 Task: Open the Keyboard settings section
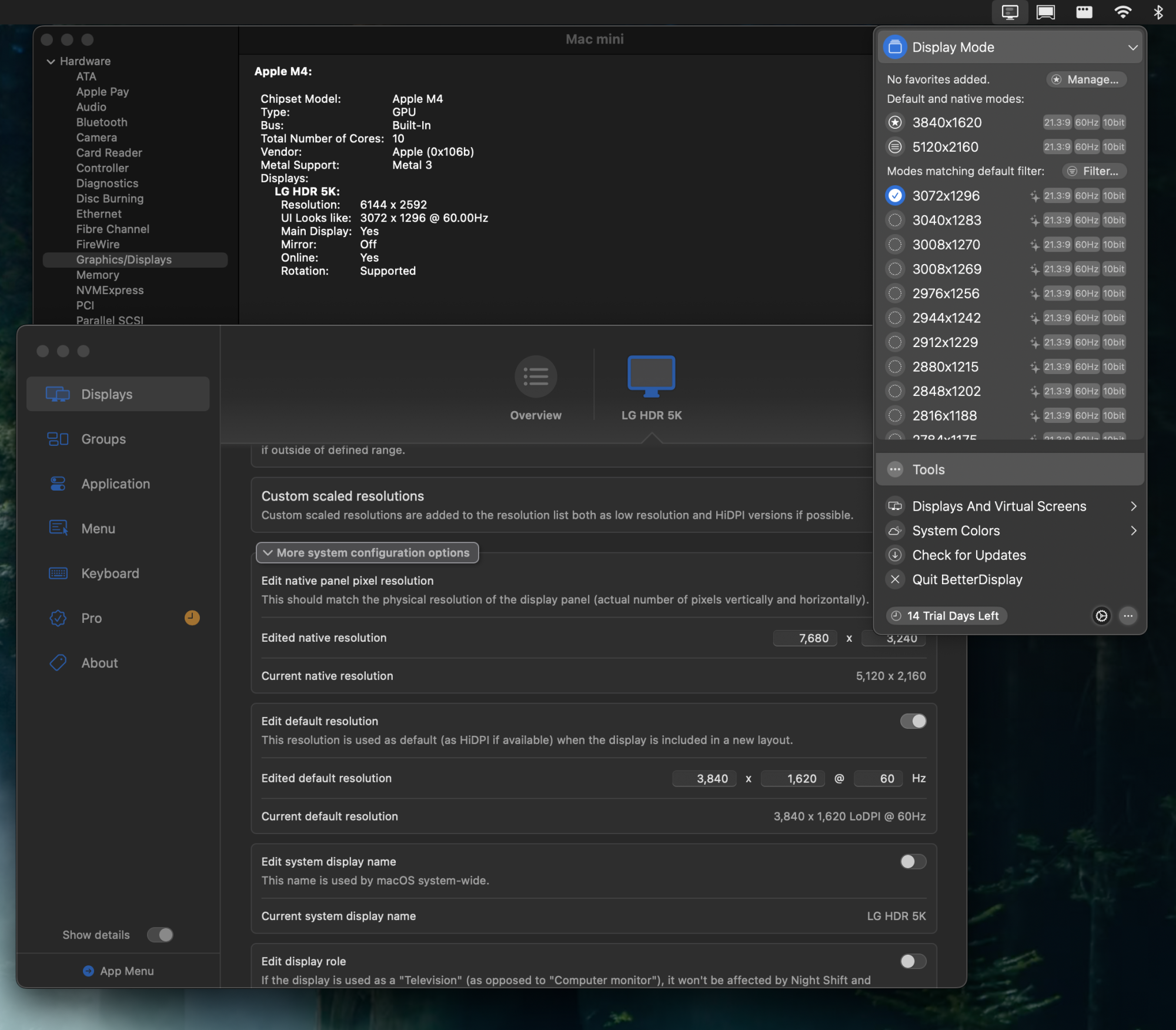tap(110, 573)
